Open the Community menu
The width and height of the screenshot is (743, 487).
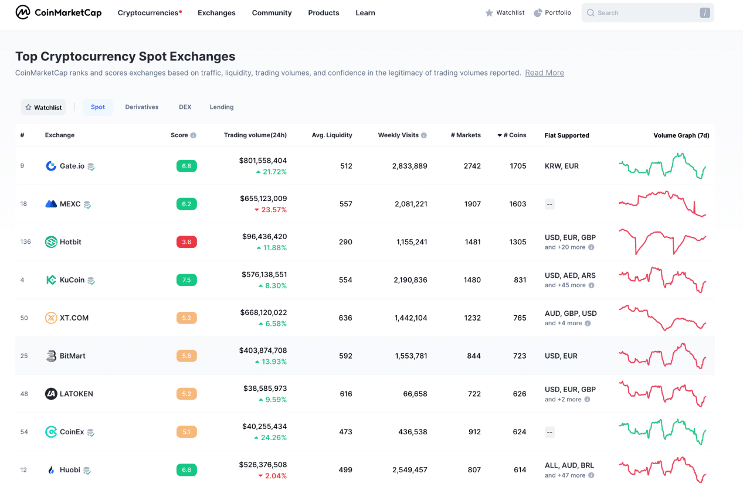click(x=272, y=13)
